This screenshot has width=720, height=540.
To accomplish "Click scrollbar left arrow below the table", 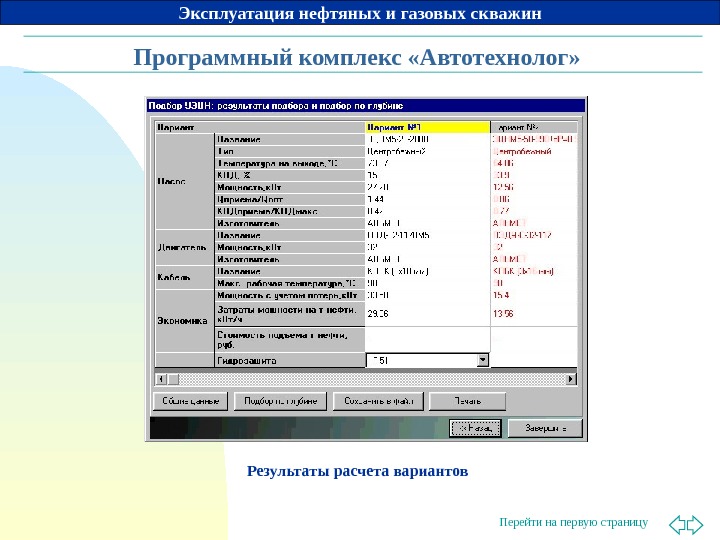I will pos(161,379).
